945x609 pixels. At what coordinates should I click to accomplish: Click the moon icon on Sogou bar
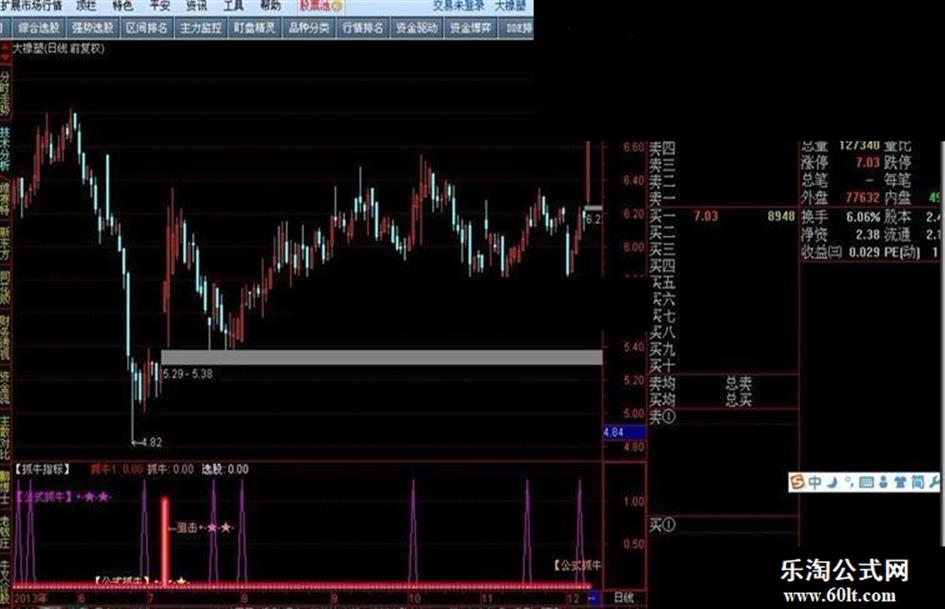(832, 482)
